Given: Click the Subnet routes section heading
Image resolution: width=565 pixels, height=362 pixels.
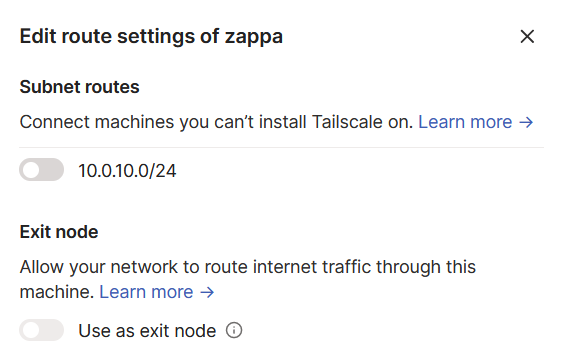Looking at the screenshot, I should pyautogui.click(x=79, y=87).
